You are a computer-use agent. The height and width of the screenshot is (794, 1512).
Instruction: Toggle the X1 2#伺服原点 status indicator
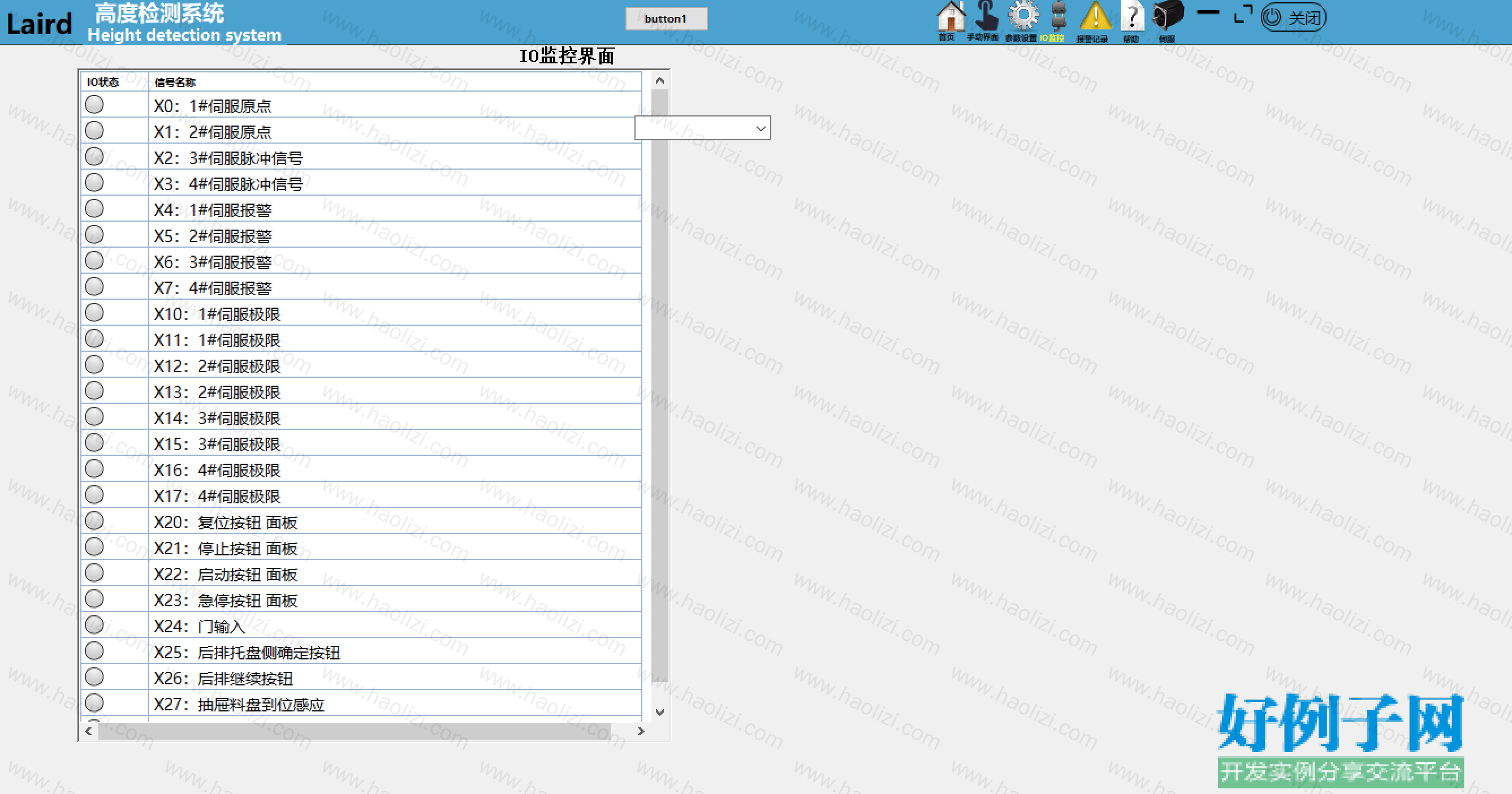(x=94, y=131)
